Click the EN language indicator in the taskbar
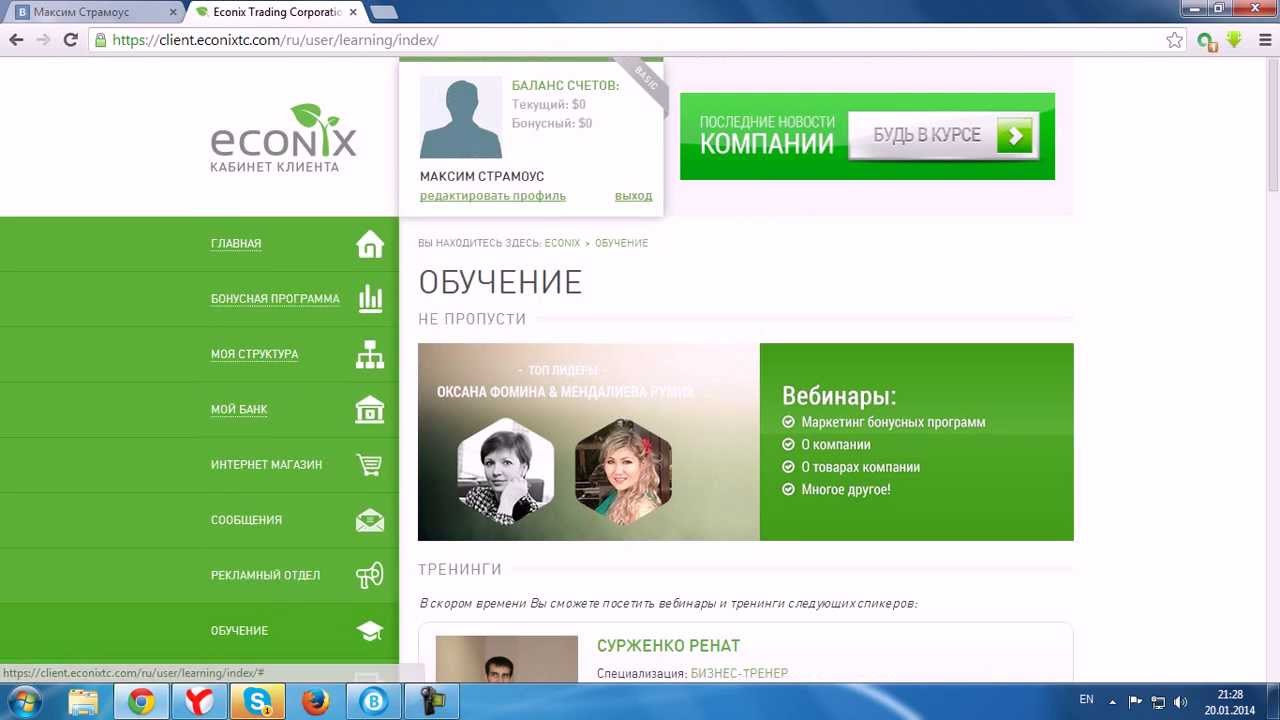Screen dimensions: 1280x720 1086,700
